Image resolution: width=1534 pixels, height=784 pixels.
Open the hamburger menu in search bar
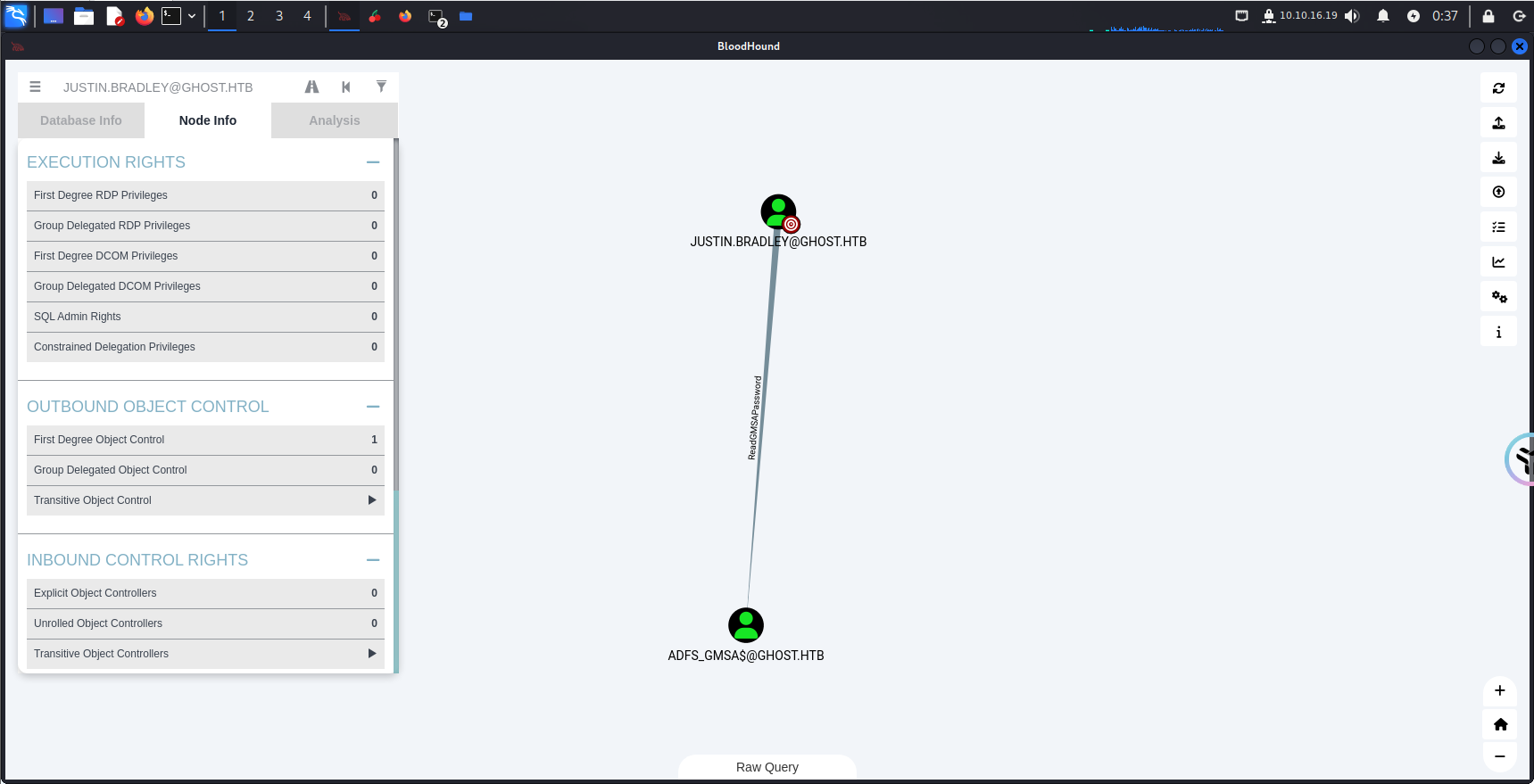pyautogui.click(x=36, y=87)
